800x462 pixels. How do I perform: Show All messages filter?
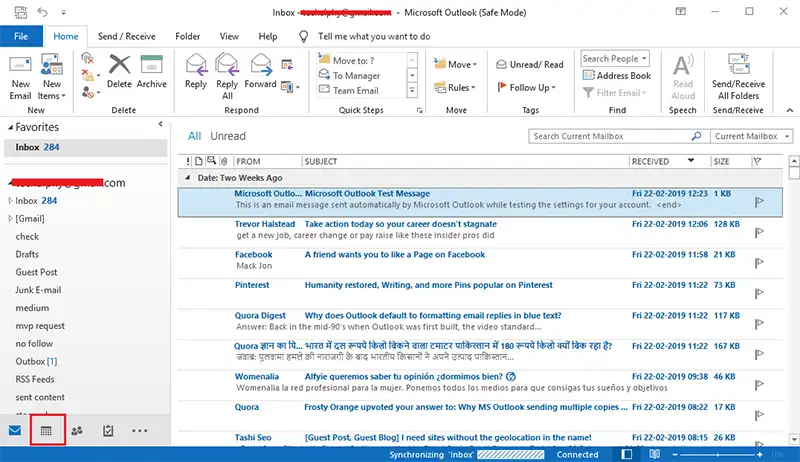click(x=194, y=136)
